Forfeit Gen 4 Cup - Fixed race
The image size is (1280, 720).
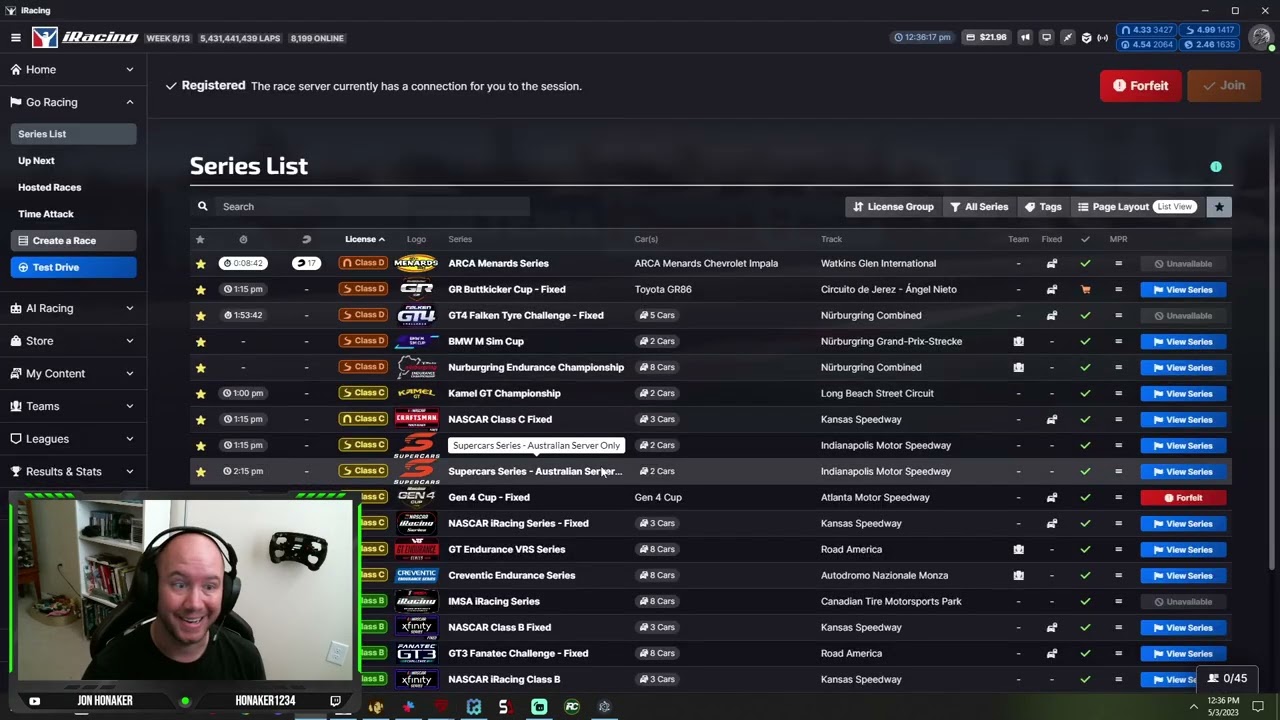(x=1183, y=498)
